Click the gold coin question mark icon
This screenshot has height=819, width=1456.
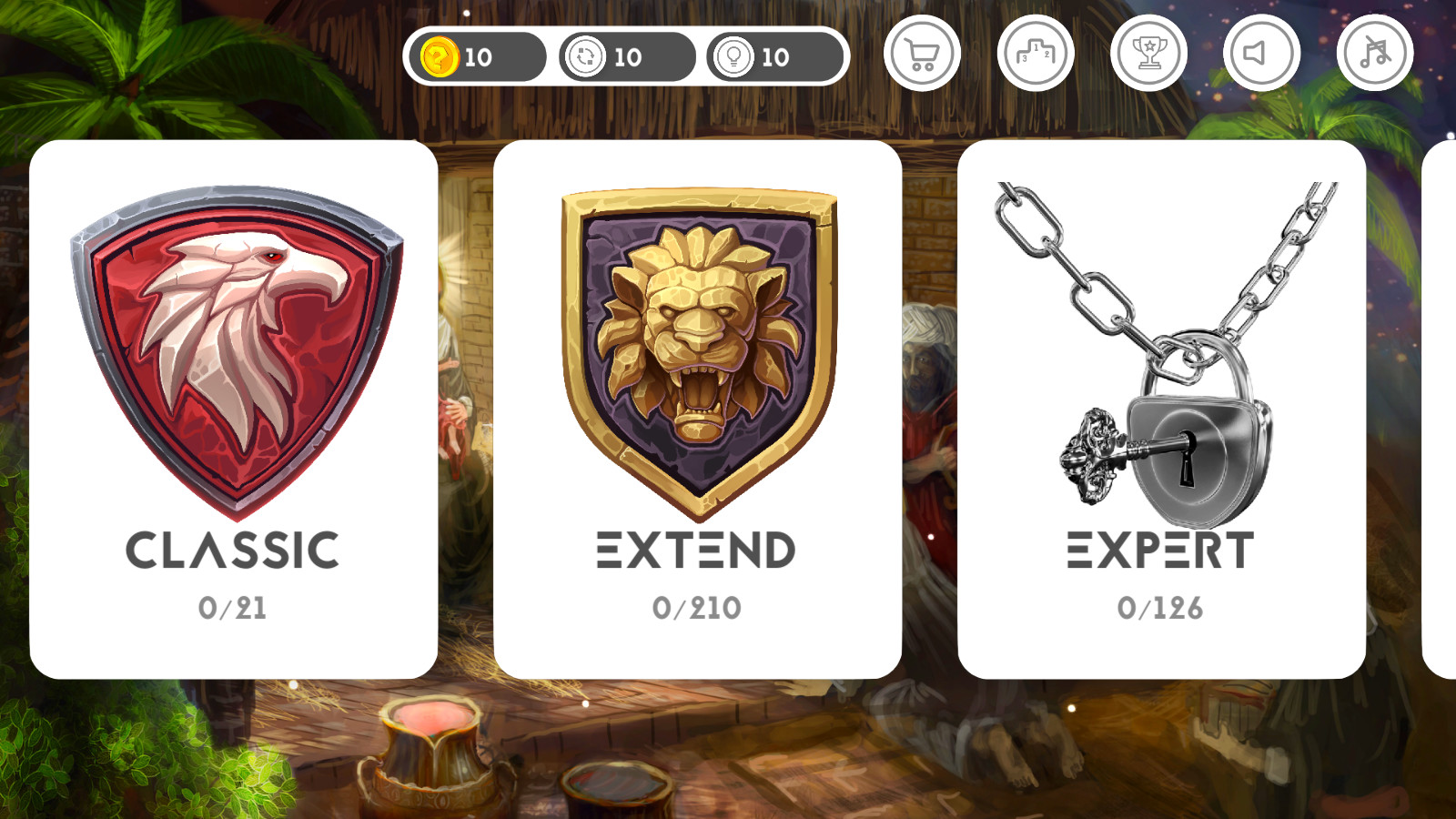tap(440, 57)
